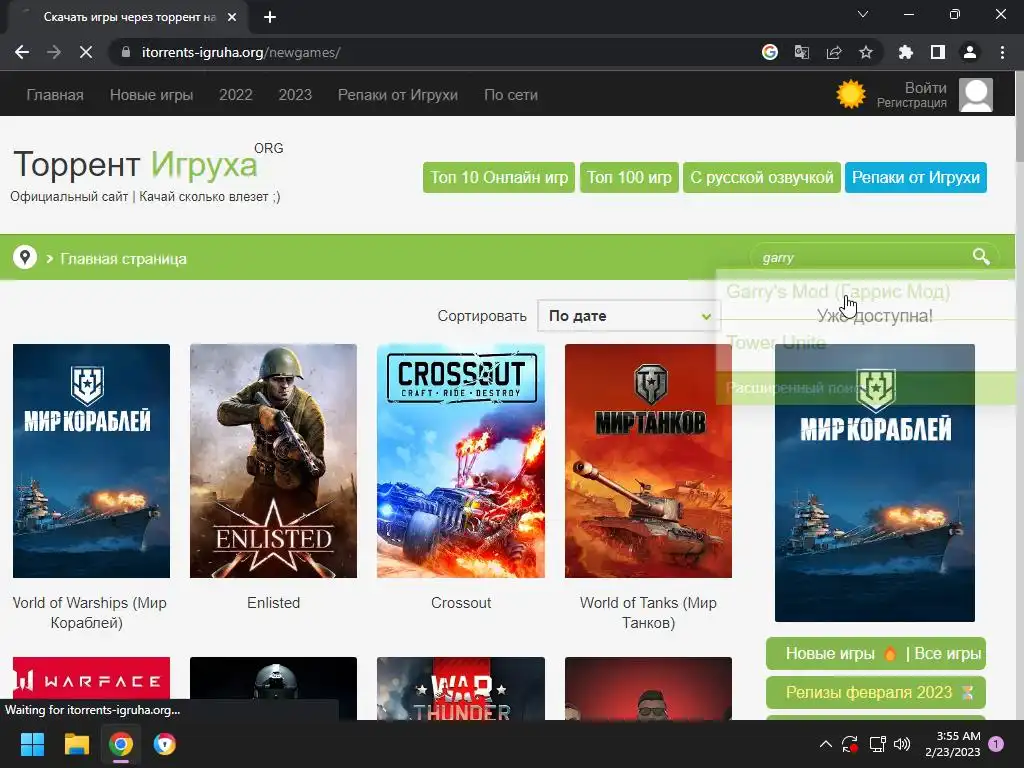Open War Thunder game cover

point(461,688)
